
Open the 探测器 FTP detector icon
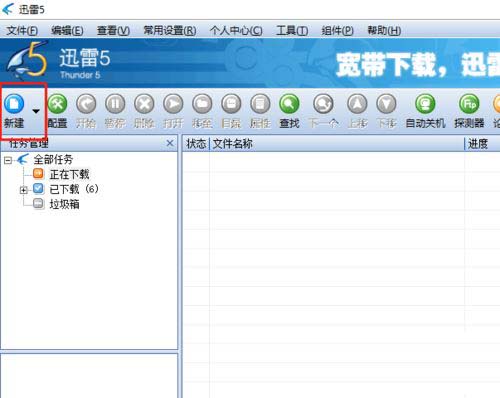click(x=469, y=104)
